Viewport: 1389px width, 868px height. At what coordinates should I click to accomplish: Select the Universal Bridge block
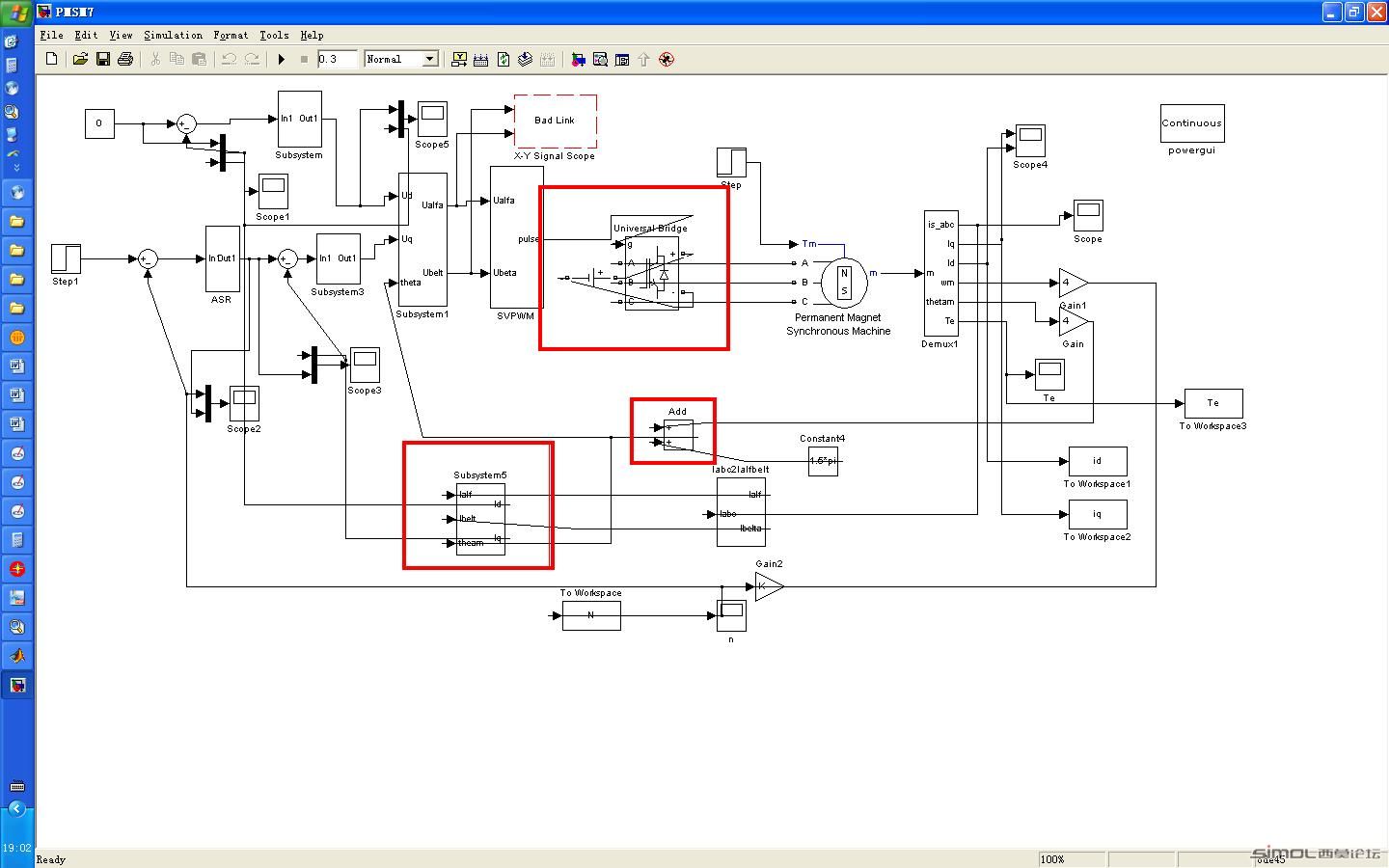tap(651, 273)
